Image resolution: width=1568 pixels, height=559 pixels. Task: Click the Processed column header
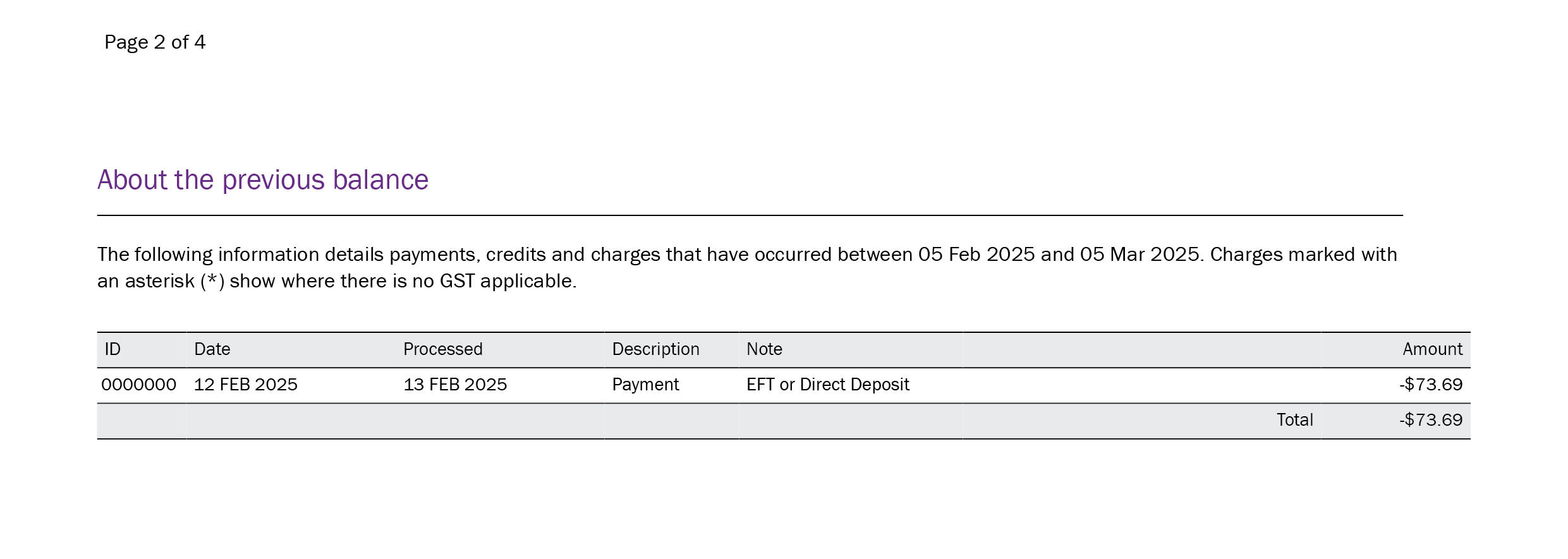point(443,349)
